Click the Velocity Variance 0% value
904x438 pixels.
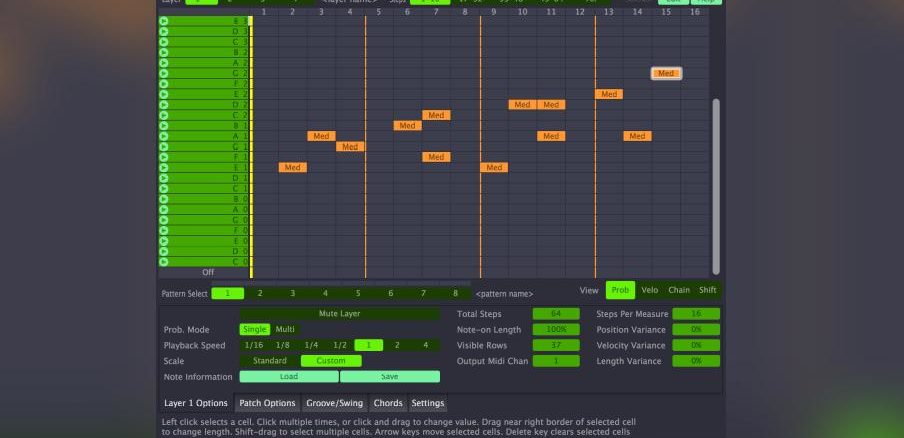coord(696,345)
